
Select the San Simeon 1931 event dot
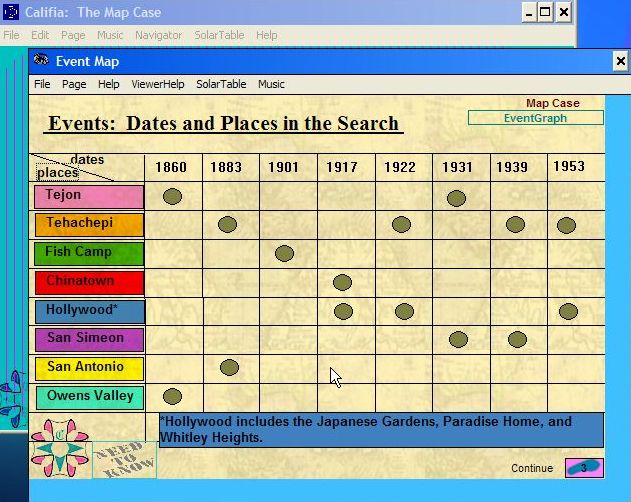pyautogui.click(x=458, y=340)
